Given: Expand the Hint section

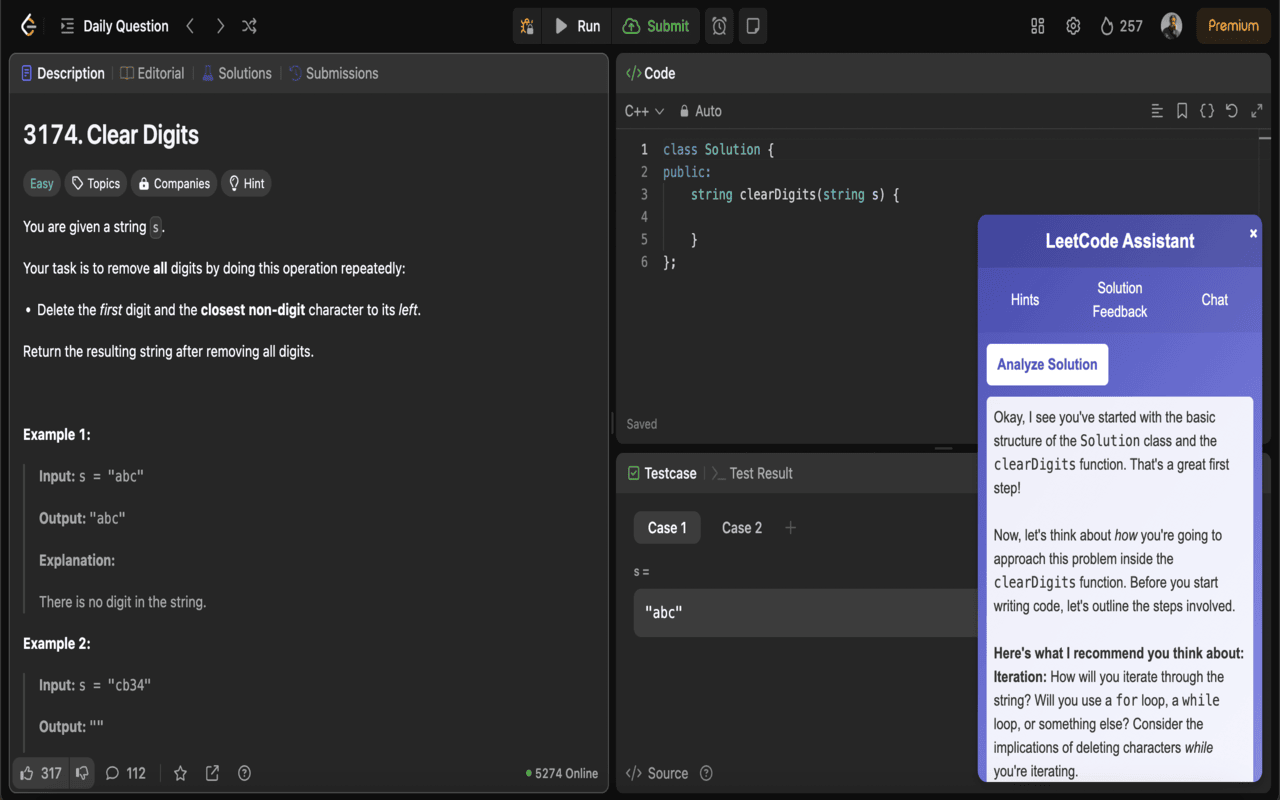Looking at the screenshot, I should [x=245, y=183].
